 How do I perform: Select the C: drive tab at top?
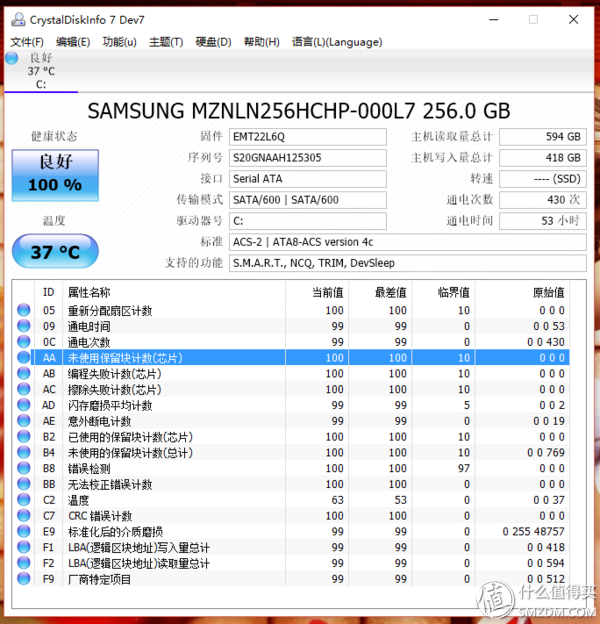tap(41, 72)
